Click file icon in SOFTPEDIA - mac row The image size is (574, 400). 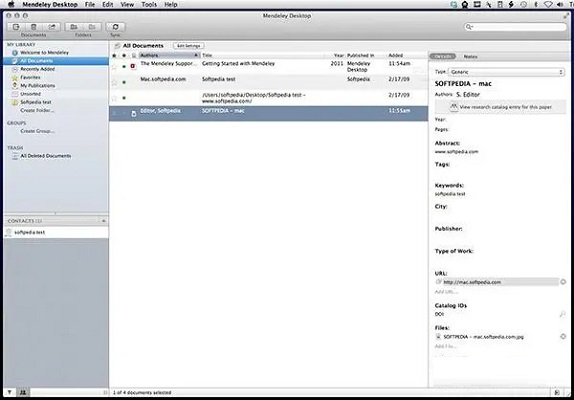click(134, 114)
